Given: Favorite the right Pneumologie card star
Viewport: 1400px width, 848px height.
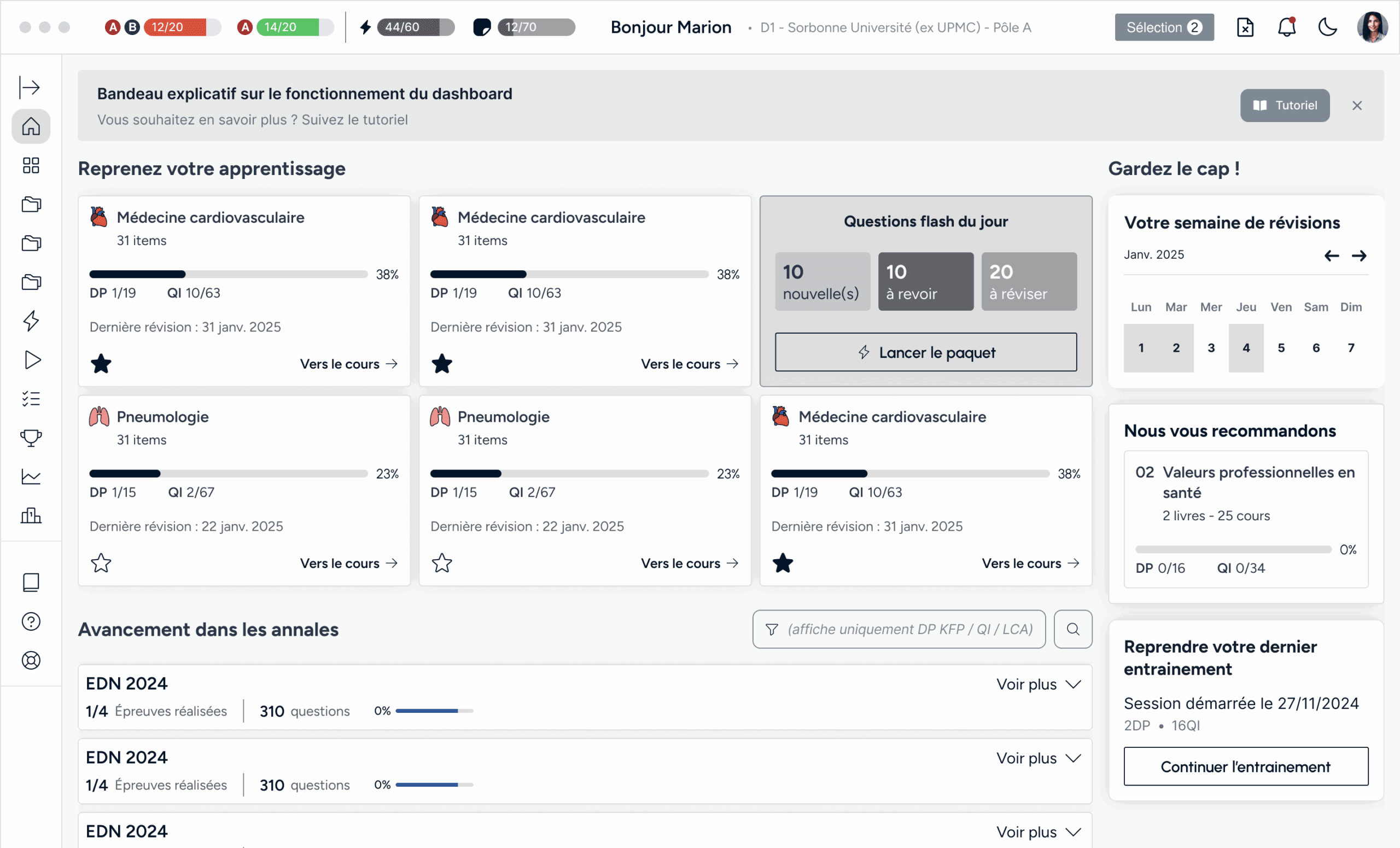Looking at the screenshot, I should [442, 564].
